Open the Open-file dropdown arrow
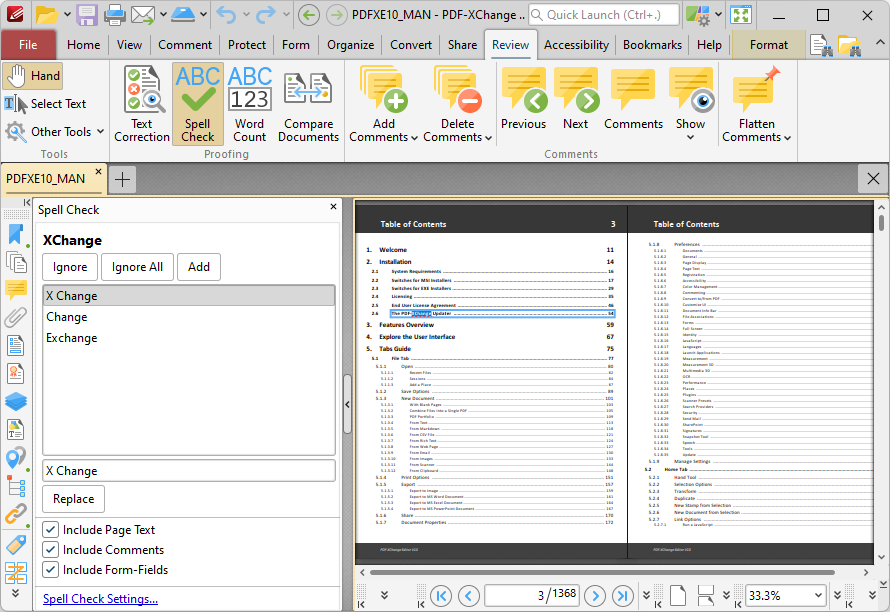890x612 pixels. click(67, 15)
